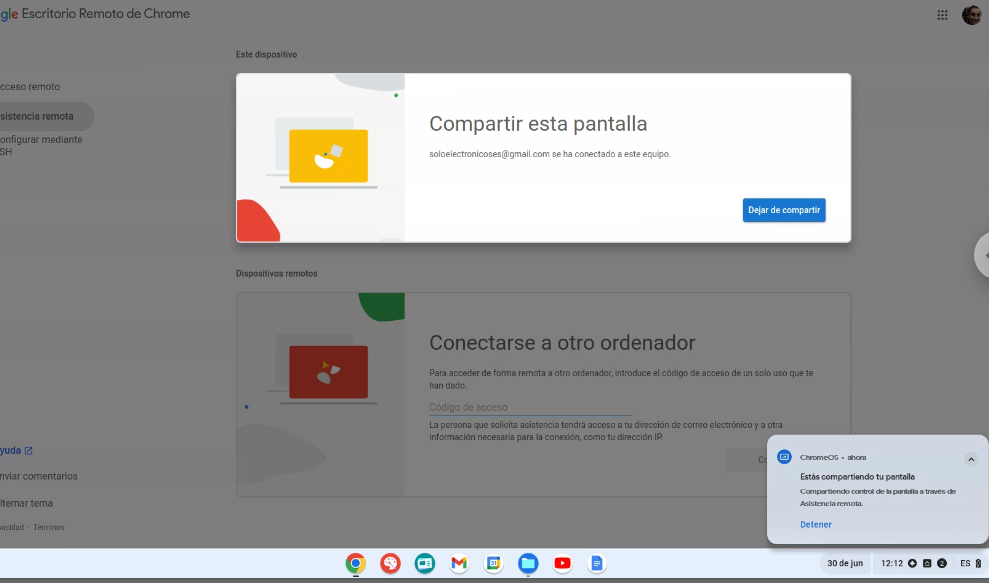This screenshot has width=989, height=583.
Task: Click the Código de acceso field
Action: (x=530, y=407)
